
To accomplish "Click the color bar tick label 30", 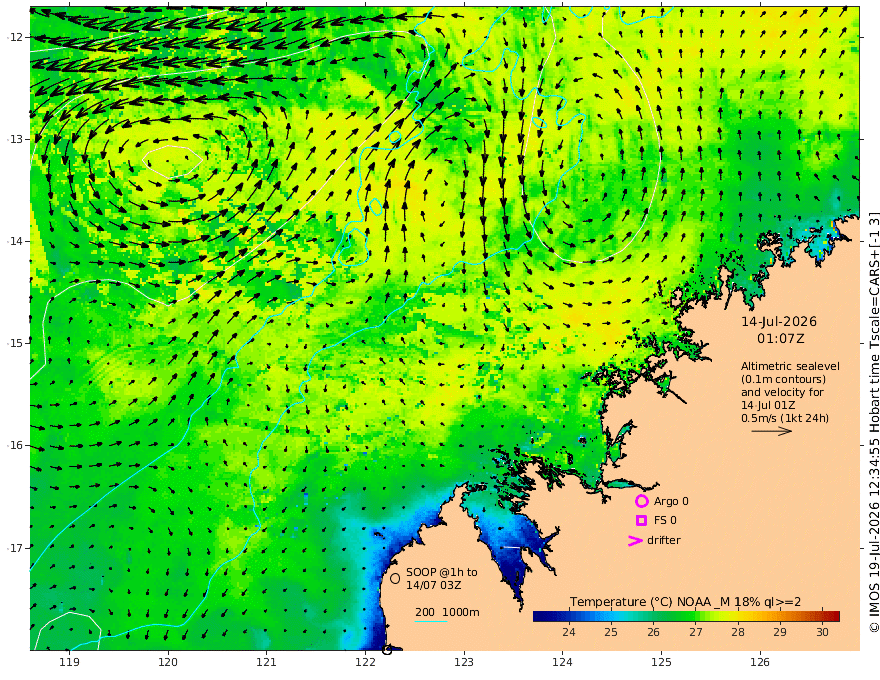I will (x=822, y=632).
